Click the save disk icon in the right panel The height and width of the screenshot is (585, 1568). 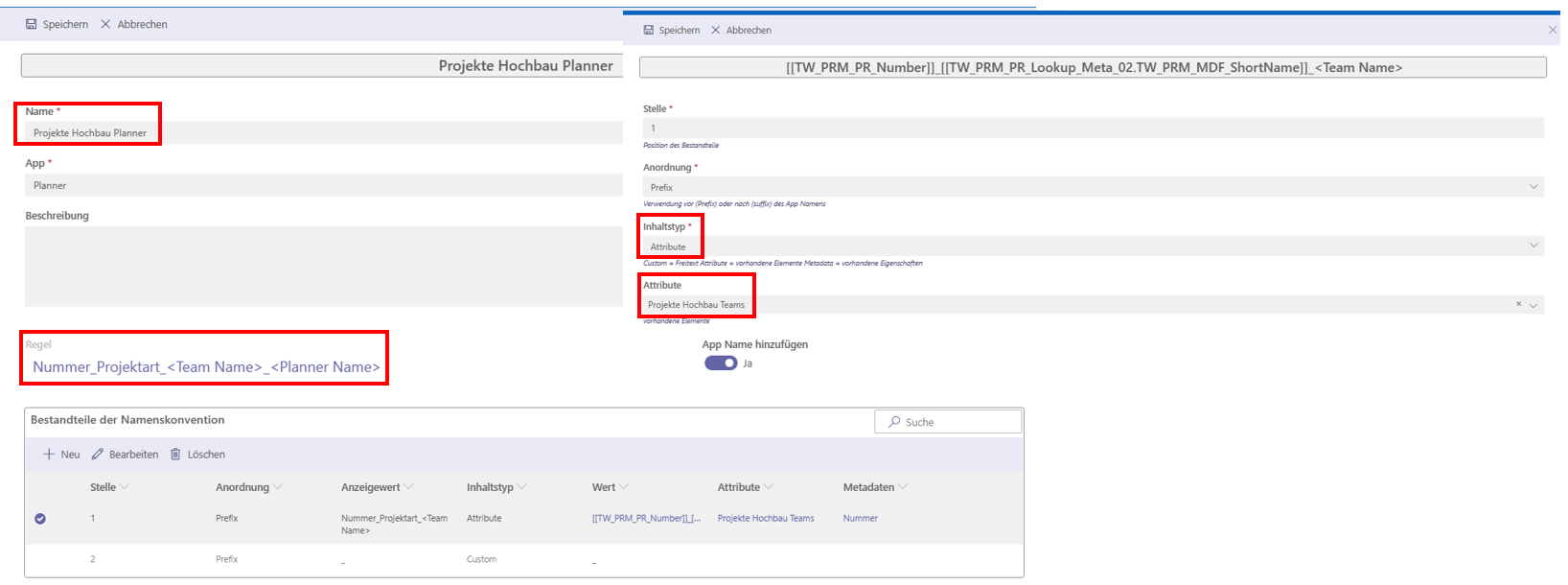(649, 30)
